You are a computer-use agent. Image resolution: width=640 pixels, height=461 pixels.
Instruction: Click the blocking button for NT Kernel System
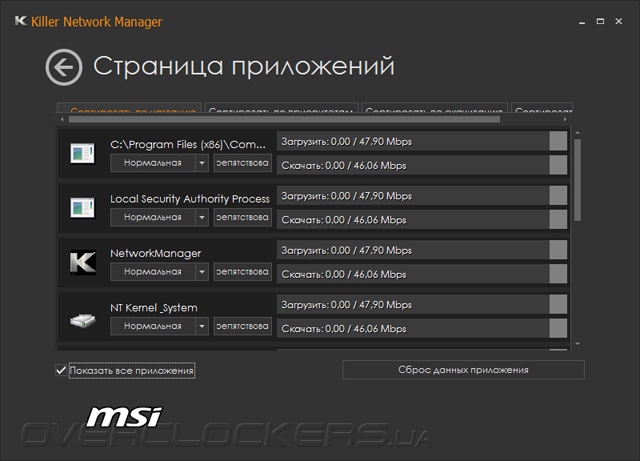pos(242,326)
